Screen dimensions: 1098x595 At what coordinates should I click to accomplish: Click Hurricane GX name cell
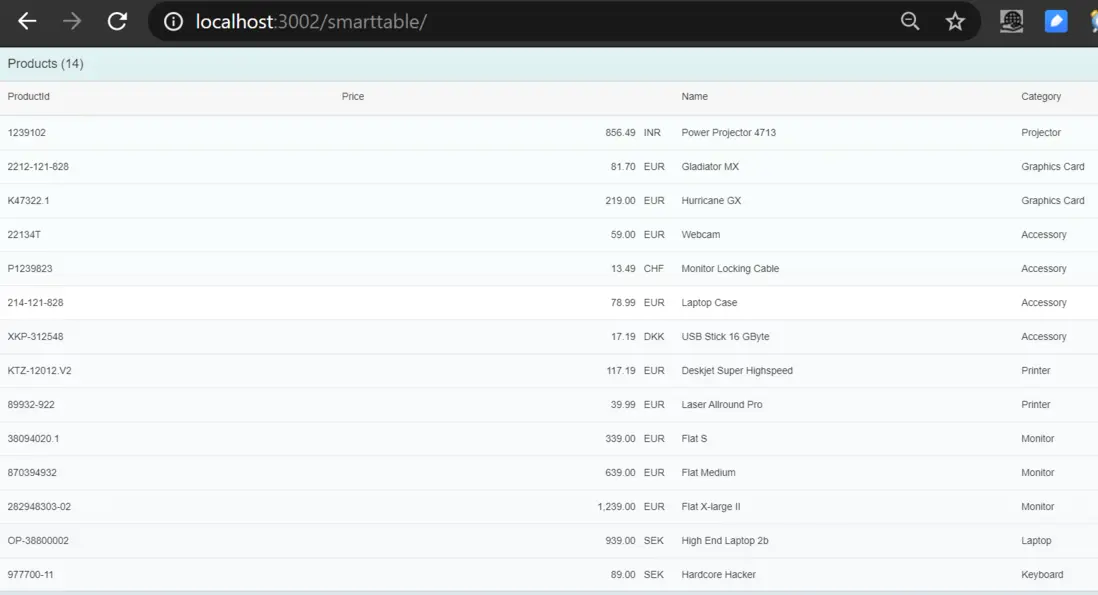(711, 200)
